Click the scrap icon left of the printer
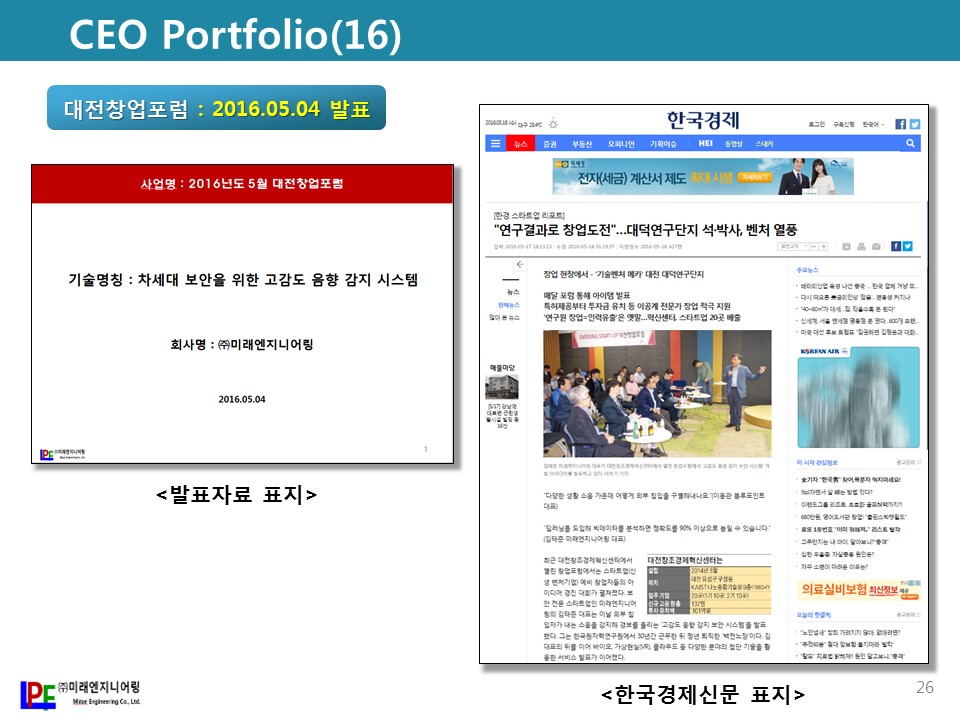This screenshot has width=960, height=720. (846, 246)
